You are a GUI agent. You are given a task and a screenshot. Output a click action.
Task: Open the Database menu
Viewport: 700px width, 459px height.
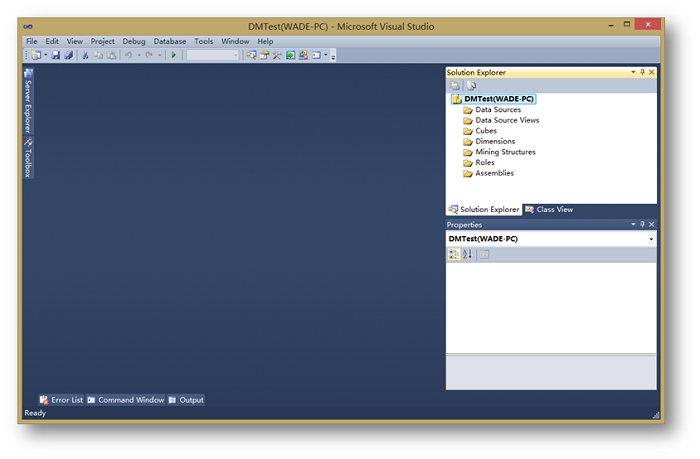[x=170, y=41]
